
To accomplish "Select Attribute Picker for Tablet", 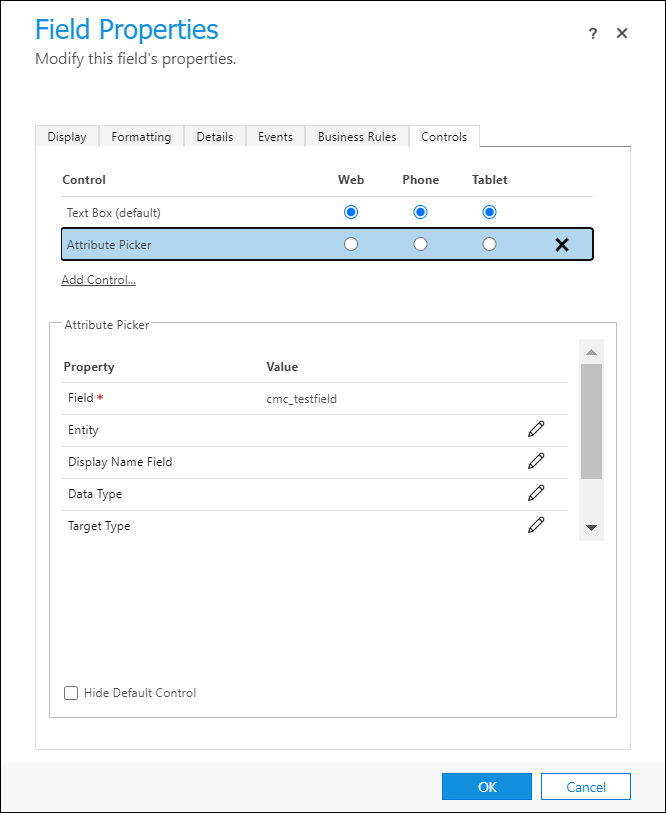I will [489, 243].
